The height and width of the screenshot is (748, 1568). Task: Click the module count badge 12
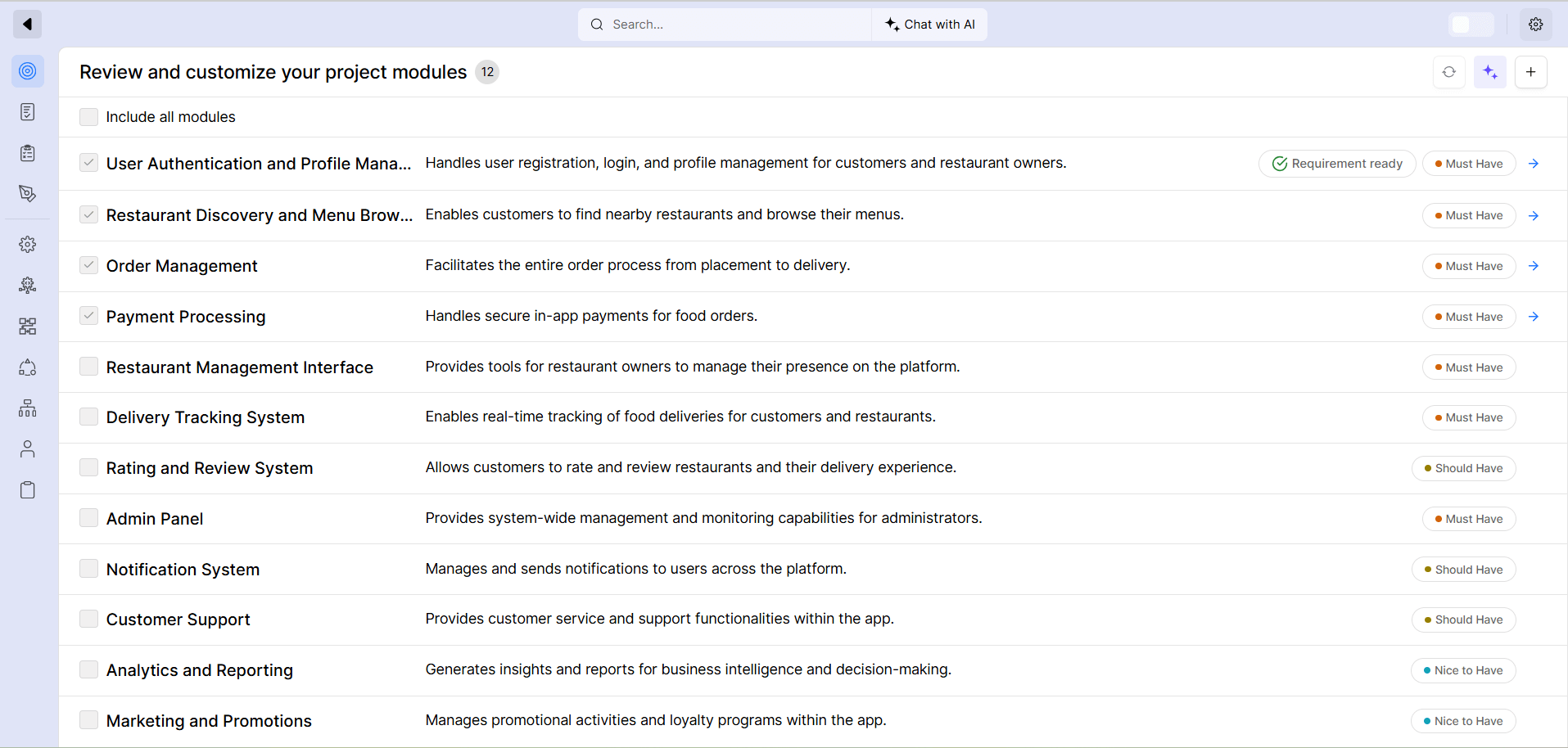tap(487, 72)
